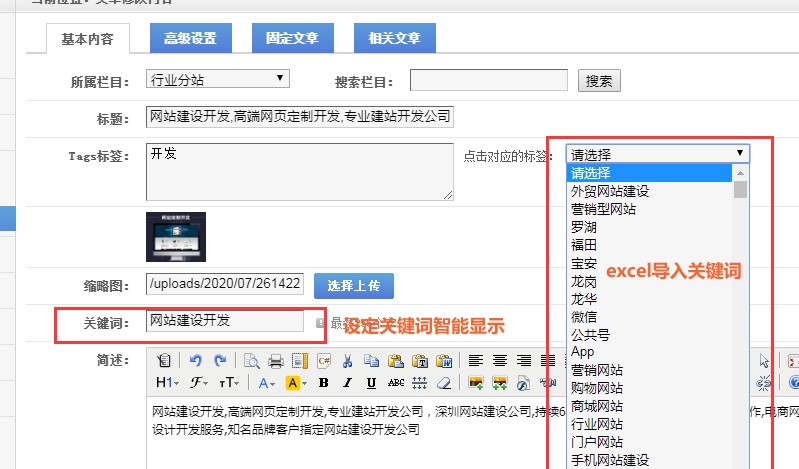Switch to the 高级设置 tab
Image resolution: width=799 pixels, height=469 pixels.
pyautogui.click(x=190, y=39)
